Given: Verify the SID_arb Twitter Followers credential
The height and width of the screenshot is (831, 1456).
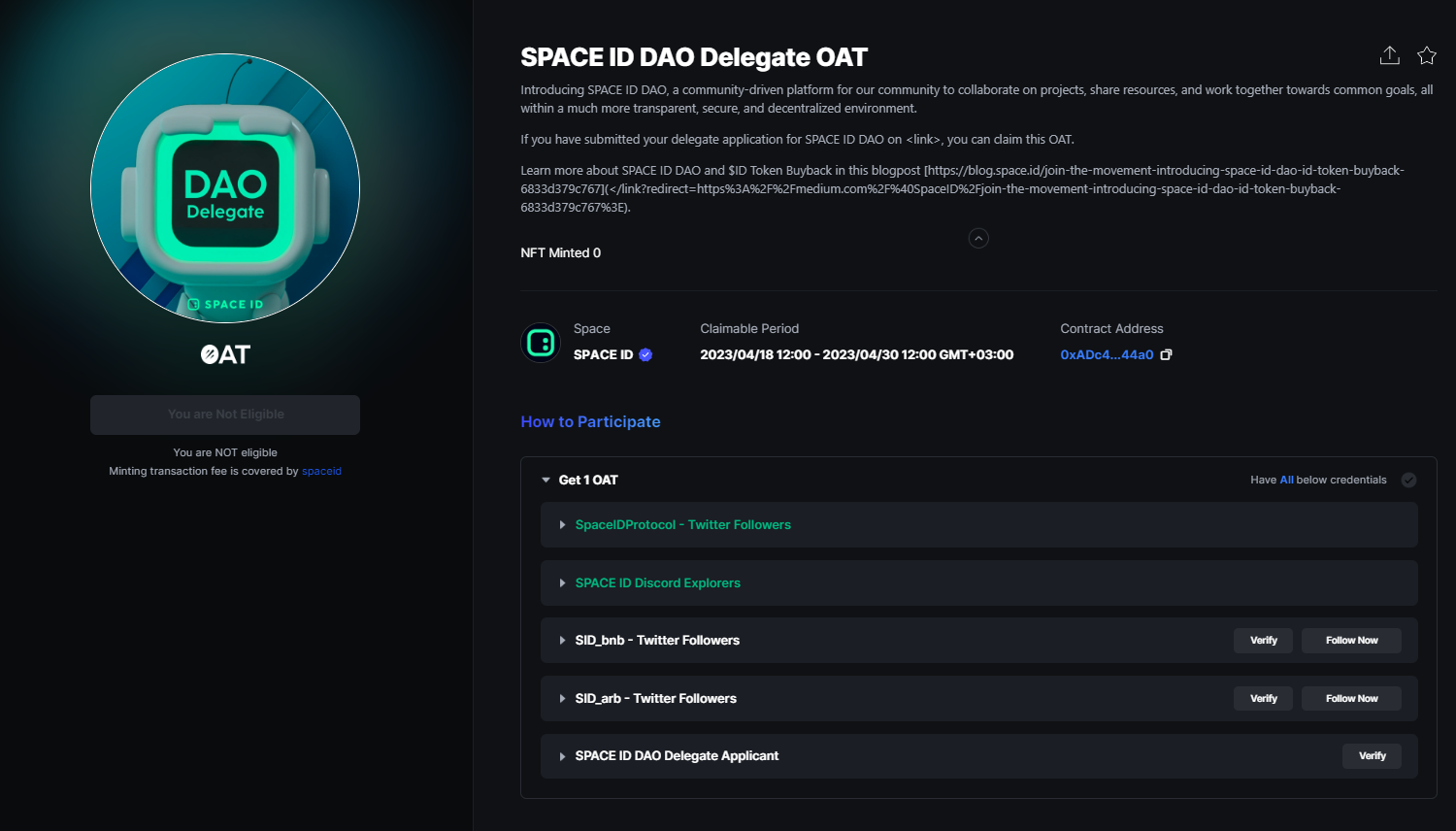Looking at the screenshot, I should [x=1263, y=699].
